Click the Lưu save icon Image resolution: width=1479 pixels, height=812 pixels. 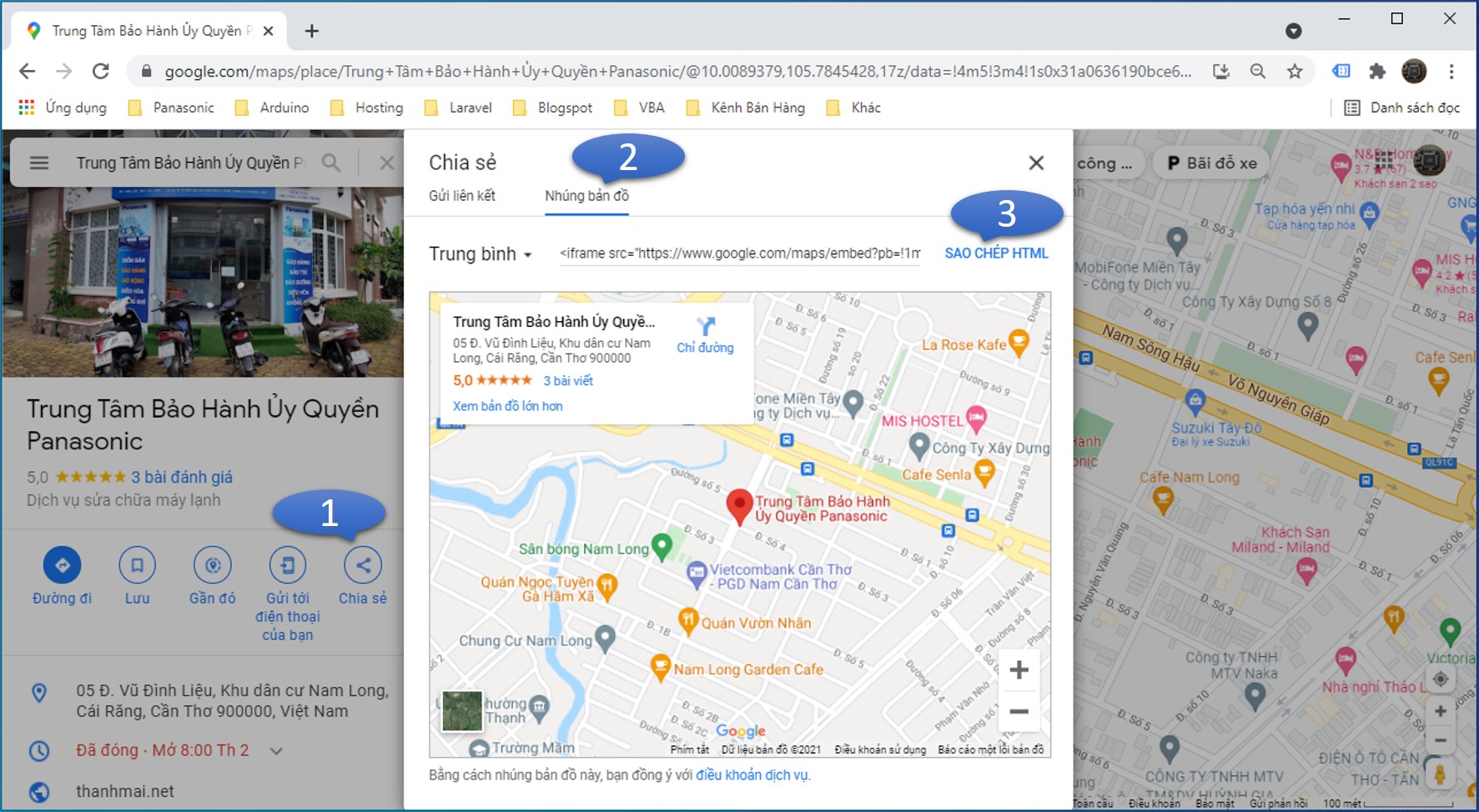[x=138, y=565]
